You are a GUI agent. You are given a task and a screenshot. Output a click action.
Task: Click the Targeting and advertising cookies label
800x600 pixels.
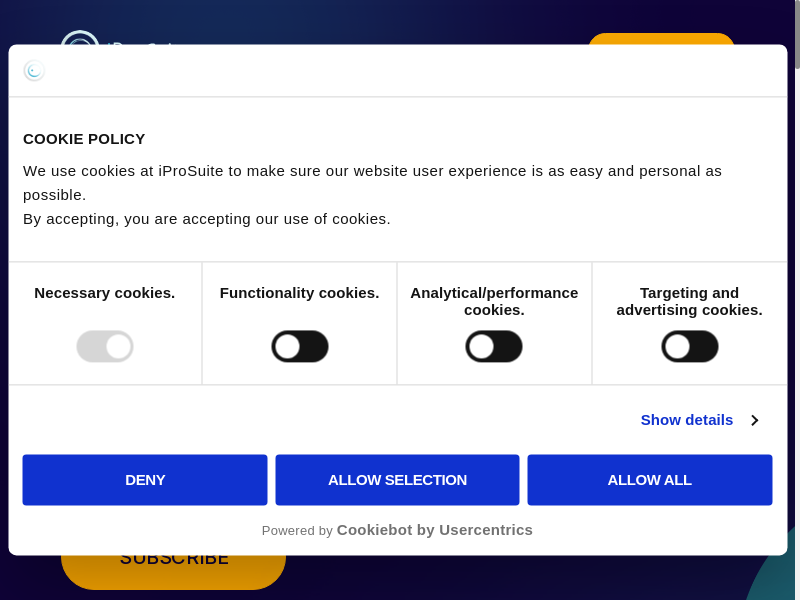click(x=690, y=301)
